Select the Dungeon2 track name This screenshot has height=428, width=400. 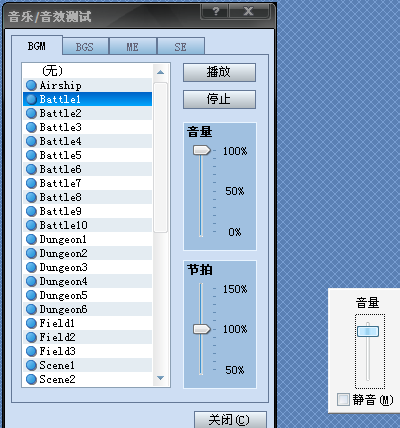[63, 253]
